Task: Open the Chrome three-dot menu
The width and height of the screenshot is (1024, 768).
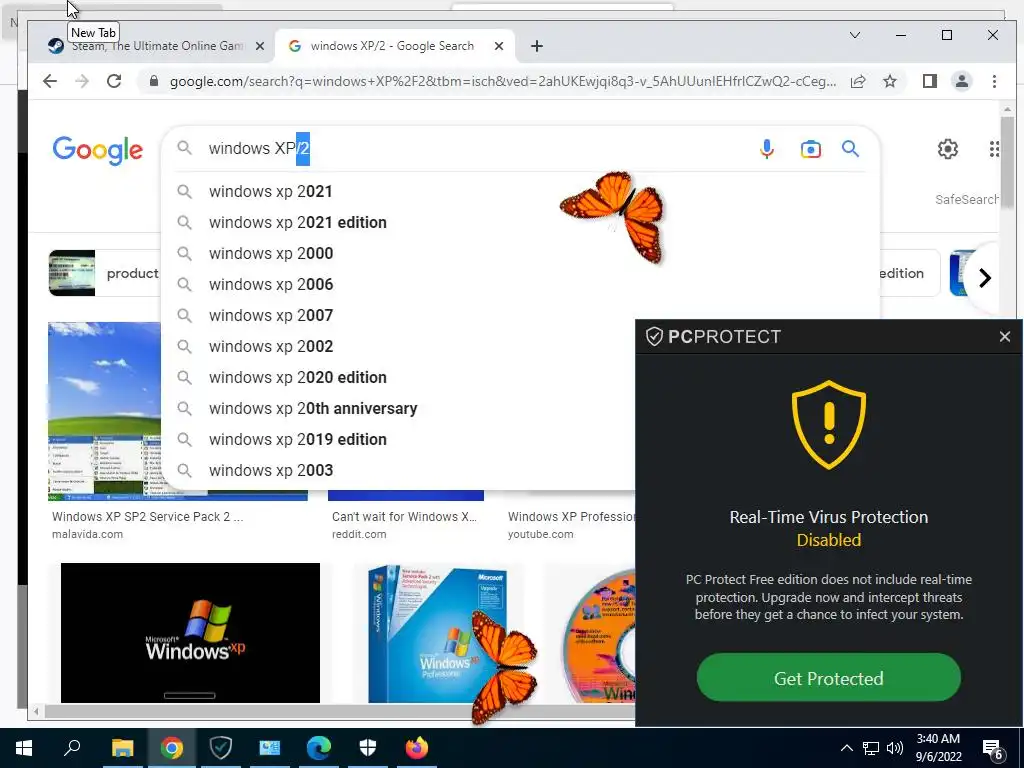Action: pyautogui.click(x=994, y=81)
